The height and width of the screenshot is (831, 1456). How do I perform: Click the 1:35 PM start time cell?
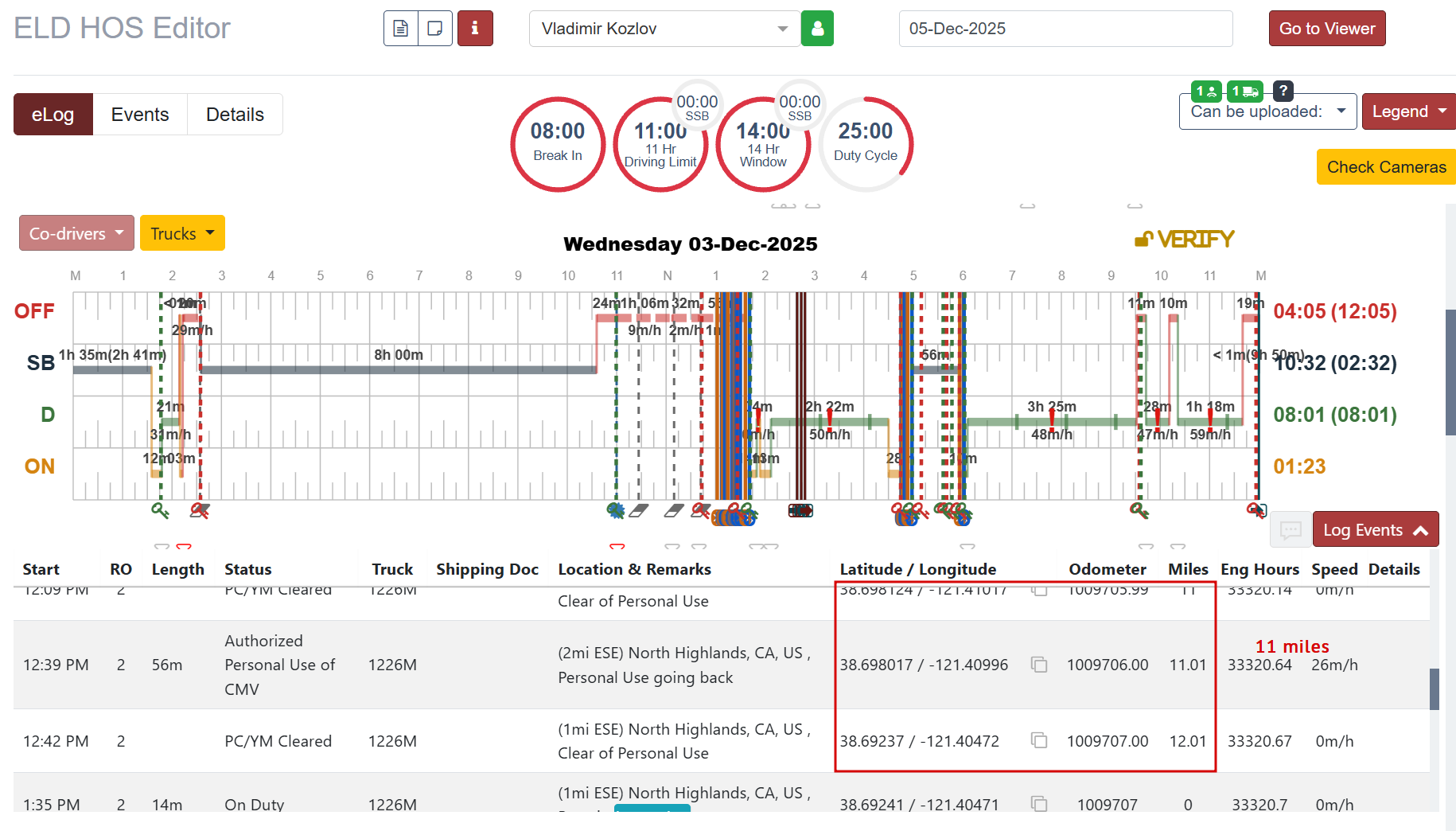[52, 804]
